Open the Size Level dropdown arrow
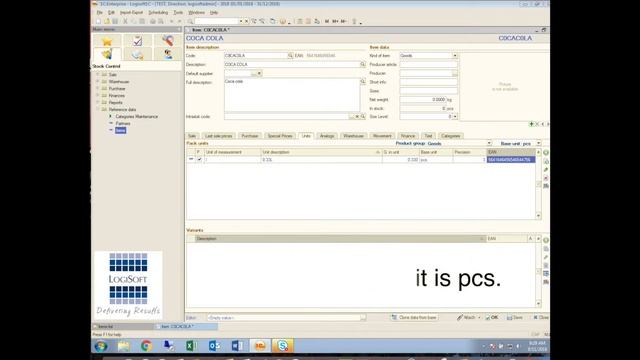The width and height of the screenshot is (640, 360). click(455, 117)
